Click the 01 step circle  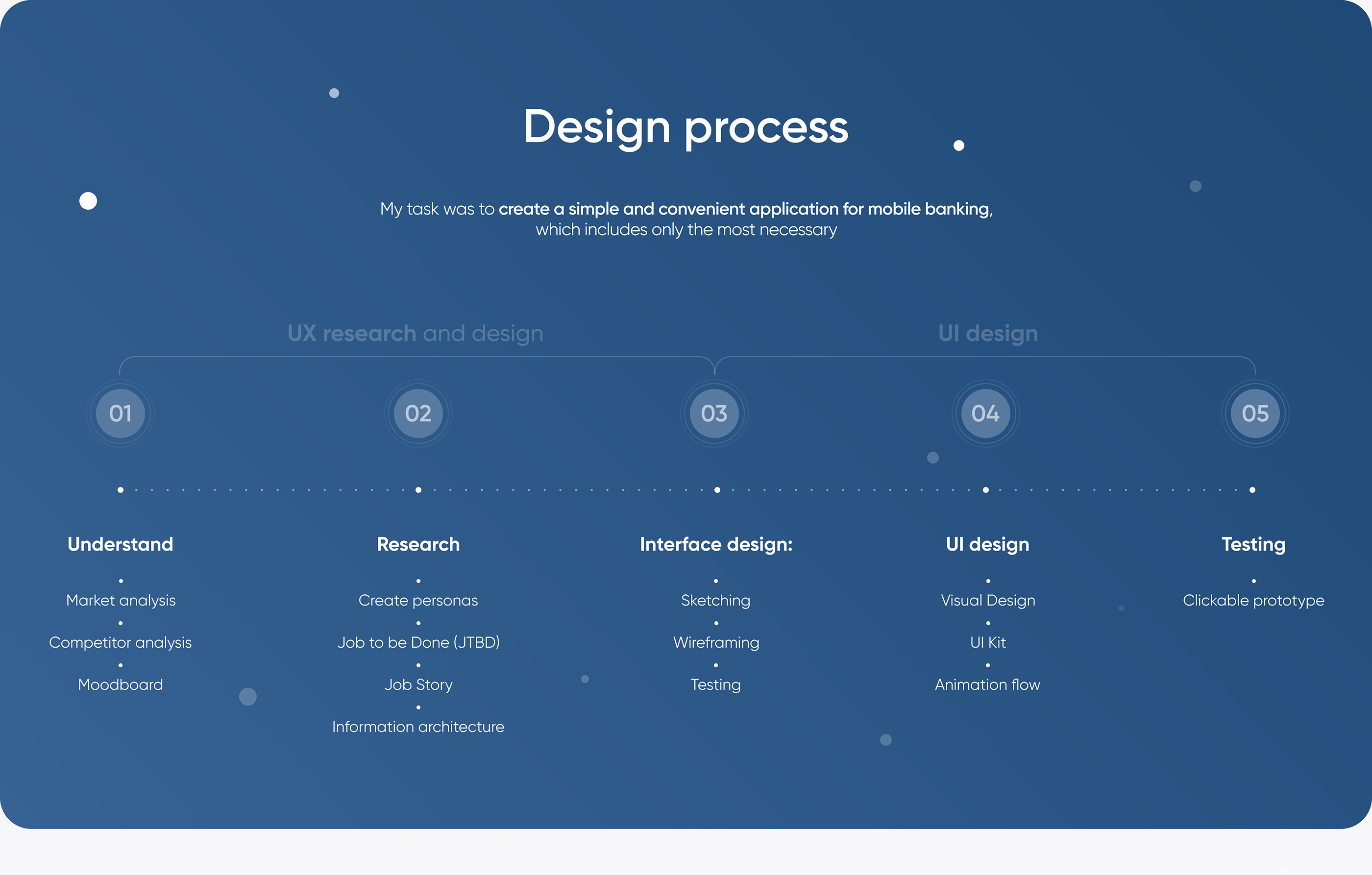(120, 413)
